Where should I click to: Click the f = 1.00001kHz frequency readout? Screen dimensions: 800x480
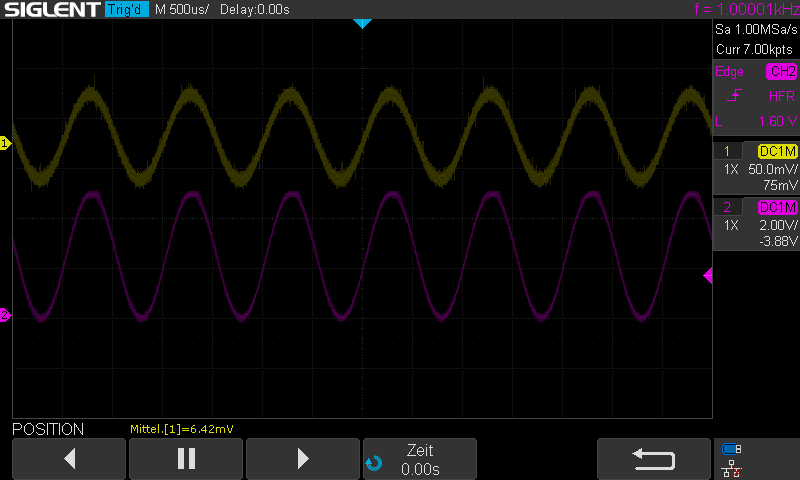(747, 9)
